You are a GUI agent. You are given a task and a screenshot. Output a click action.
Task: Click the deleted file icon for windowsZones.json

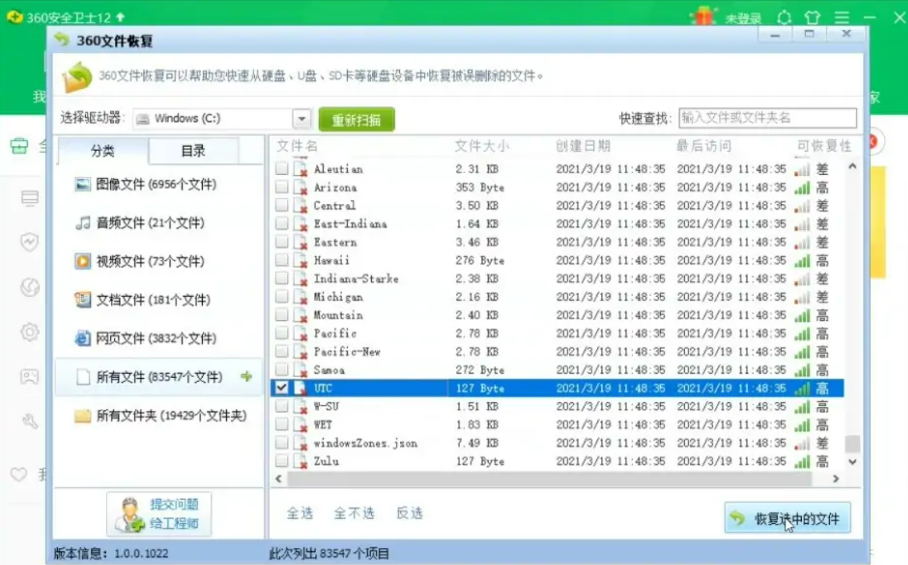pos(301,443)
